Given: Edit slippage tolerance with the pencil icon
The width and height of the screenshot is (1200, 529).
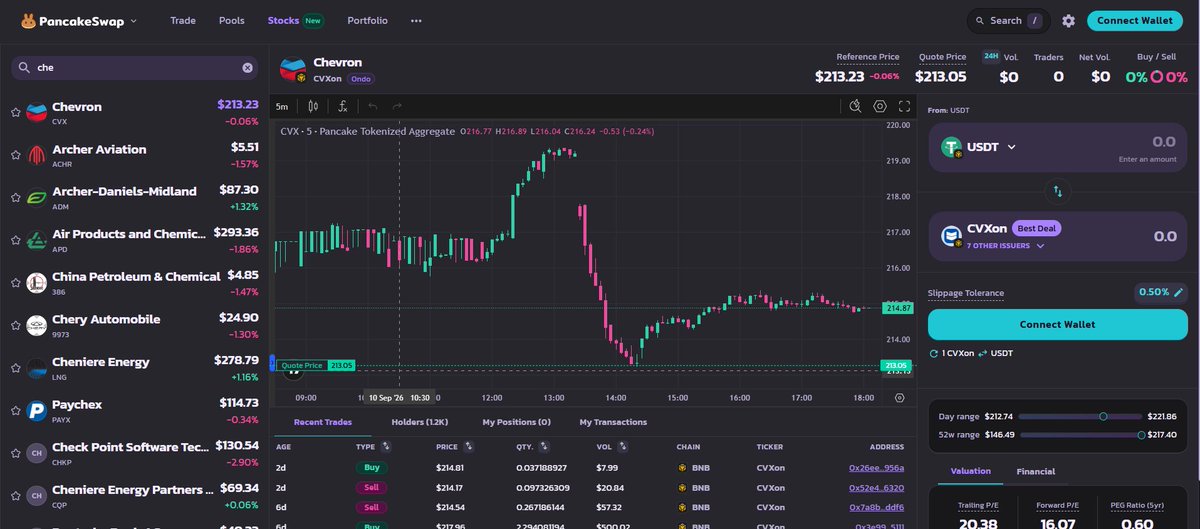Looking at the screenshot, I should 1179,292.
